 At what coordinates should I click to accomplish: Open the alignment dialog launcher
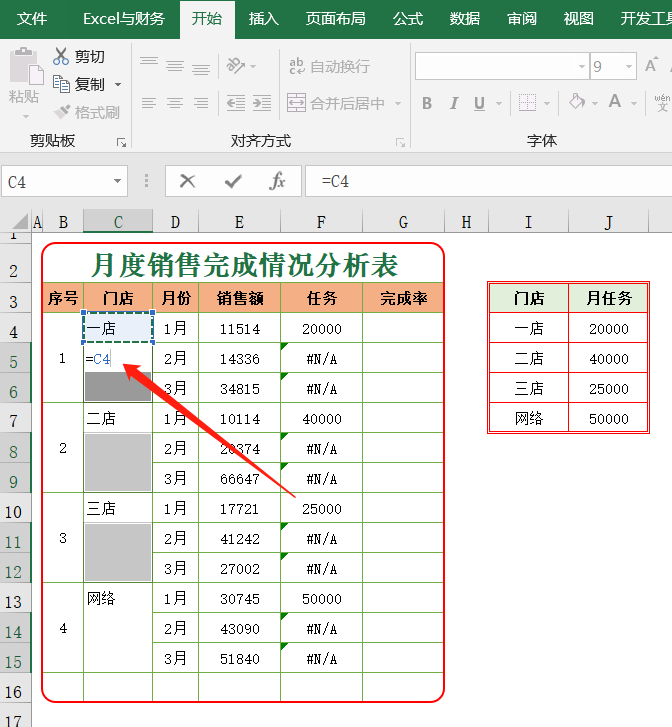[x=400, y=142]
